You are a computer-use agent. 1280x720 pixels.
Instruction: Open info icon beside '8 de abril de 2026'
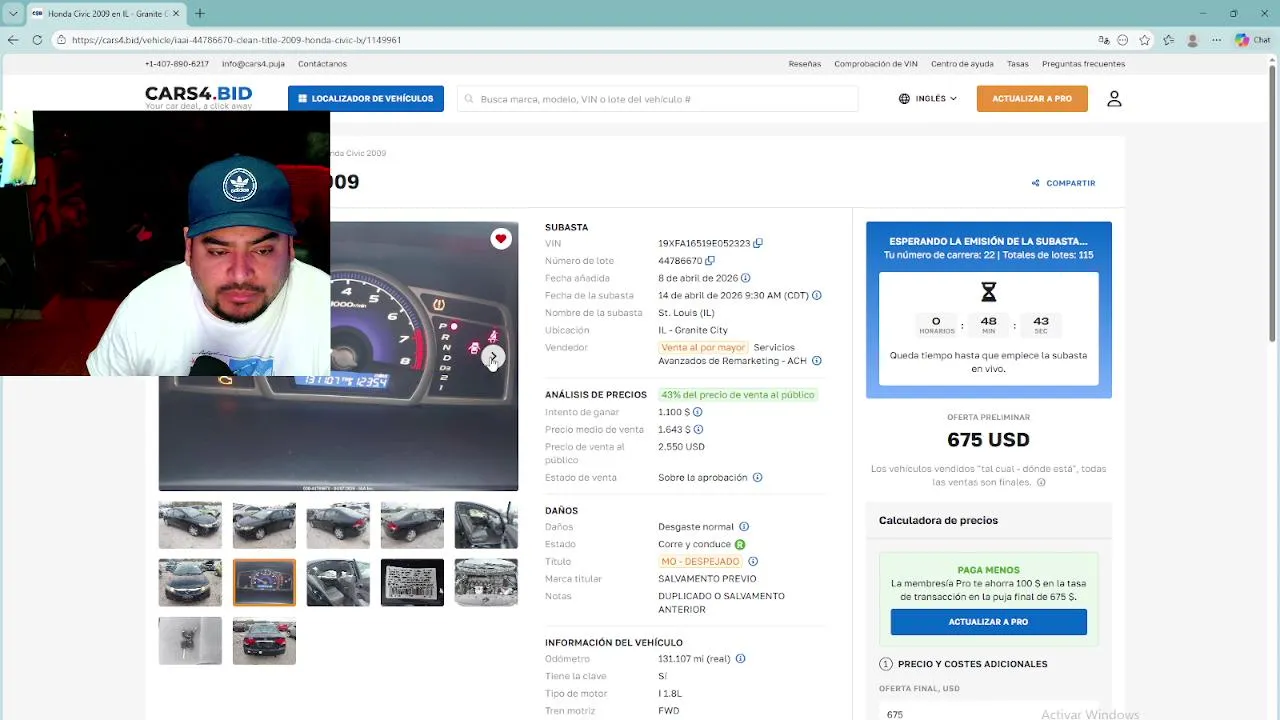(x=746, y=278)
